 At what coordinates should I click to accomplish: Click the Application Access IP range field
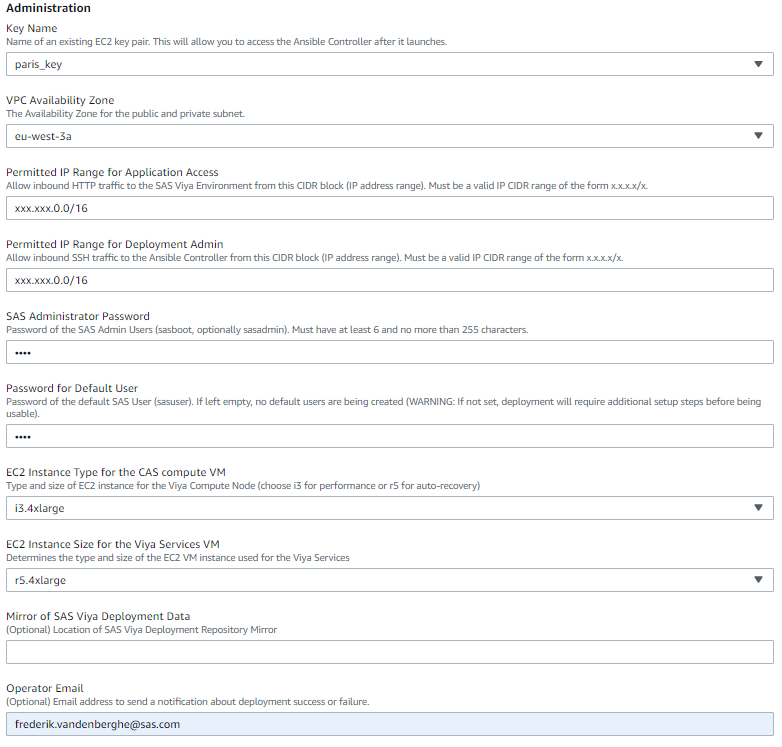click(x=390, y=208)
